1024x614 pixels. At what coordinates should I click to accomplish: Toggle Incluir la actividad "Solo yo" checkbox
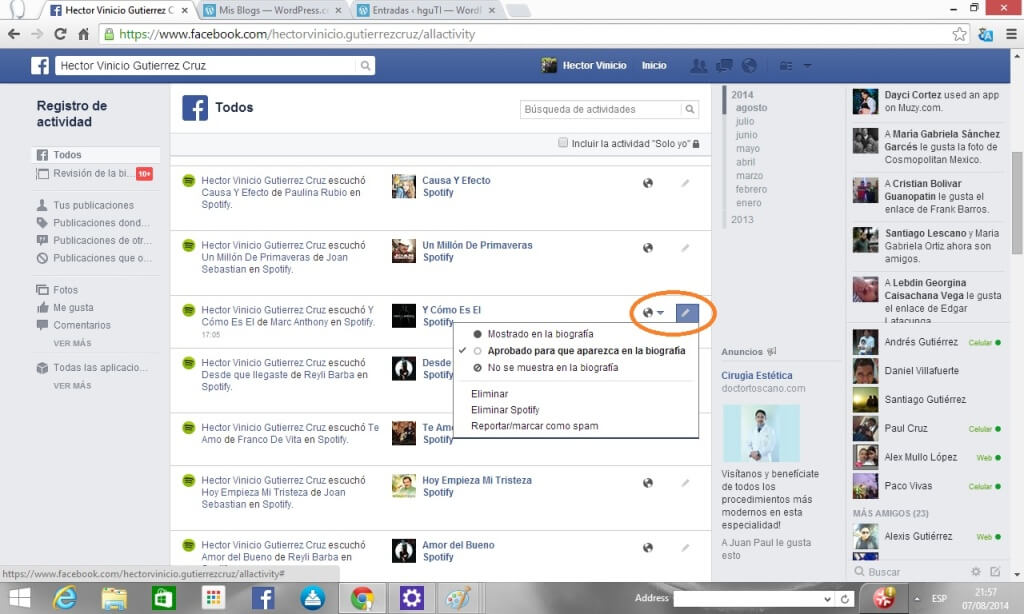point(563,142)
